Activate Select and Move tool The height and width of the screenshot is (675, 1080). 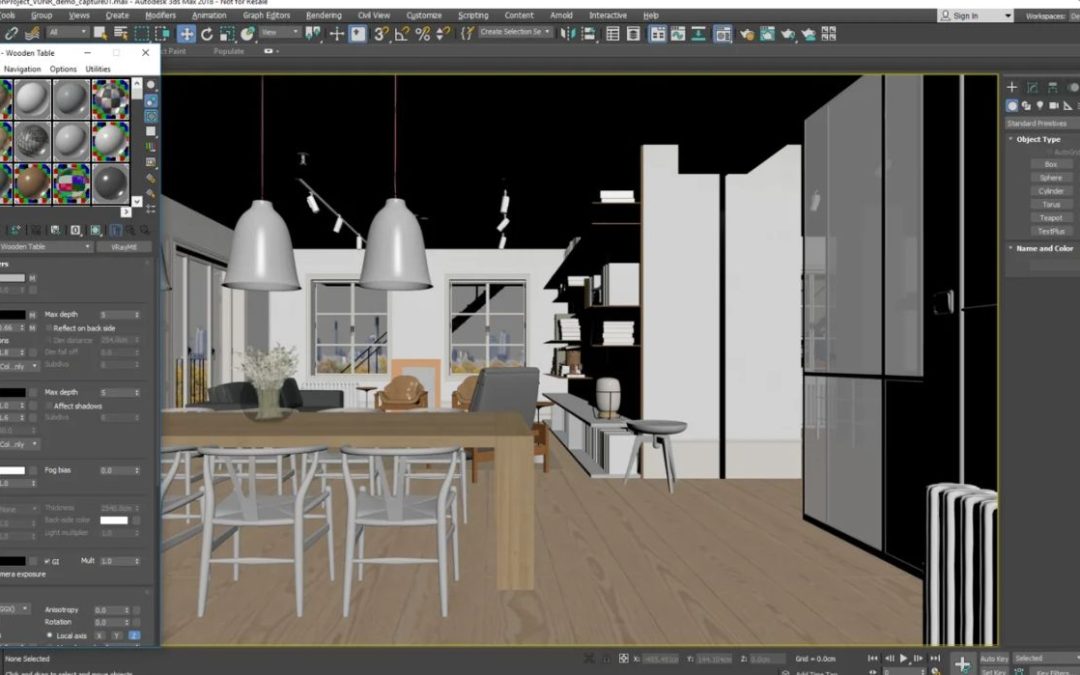(x=186, y=33)
